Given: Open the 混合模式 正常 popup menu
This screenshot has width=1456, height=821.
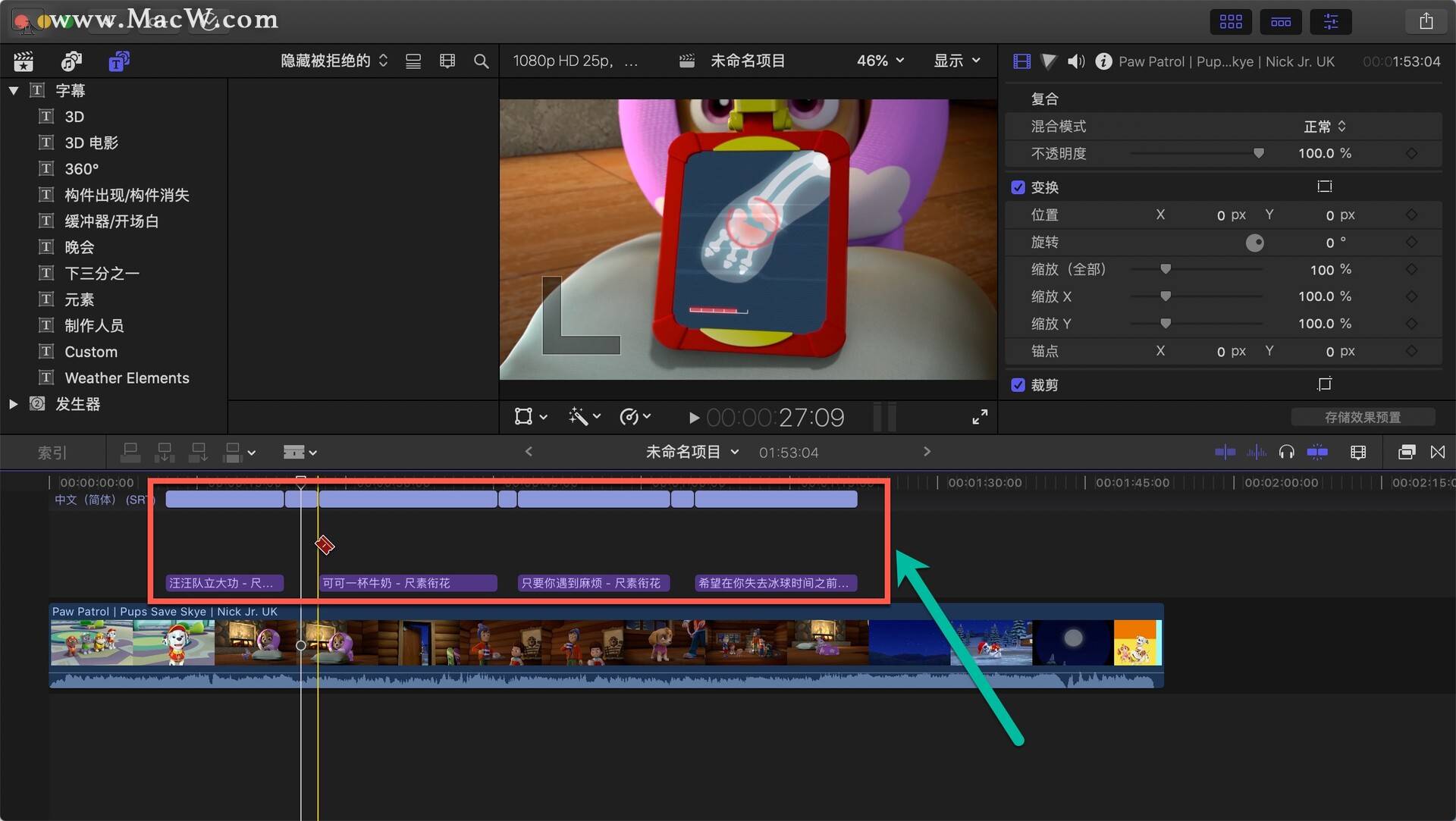Looking at the screenshot, I should (1324, 127).
